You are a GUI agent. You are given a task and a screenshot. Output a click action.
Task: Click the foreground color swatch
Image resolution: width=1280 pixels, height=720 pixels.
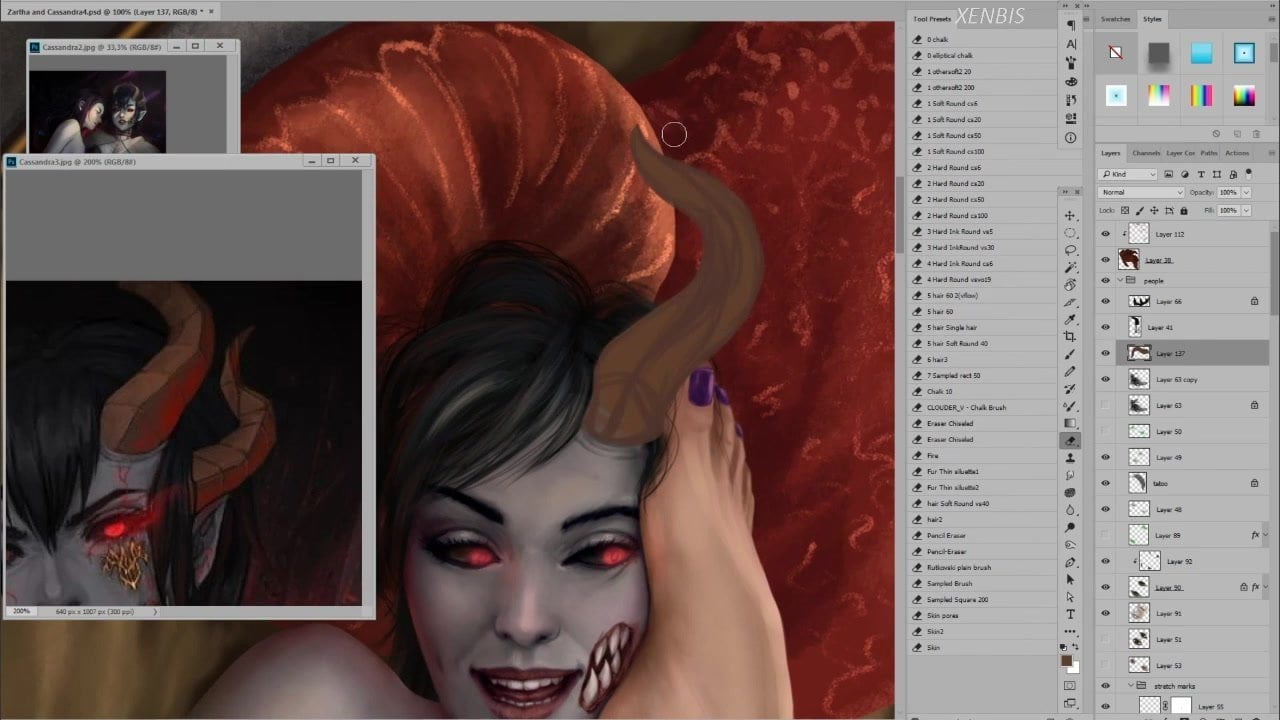pyautogui.click(x=1067, y=661)
